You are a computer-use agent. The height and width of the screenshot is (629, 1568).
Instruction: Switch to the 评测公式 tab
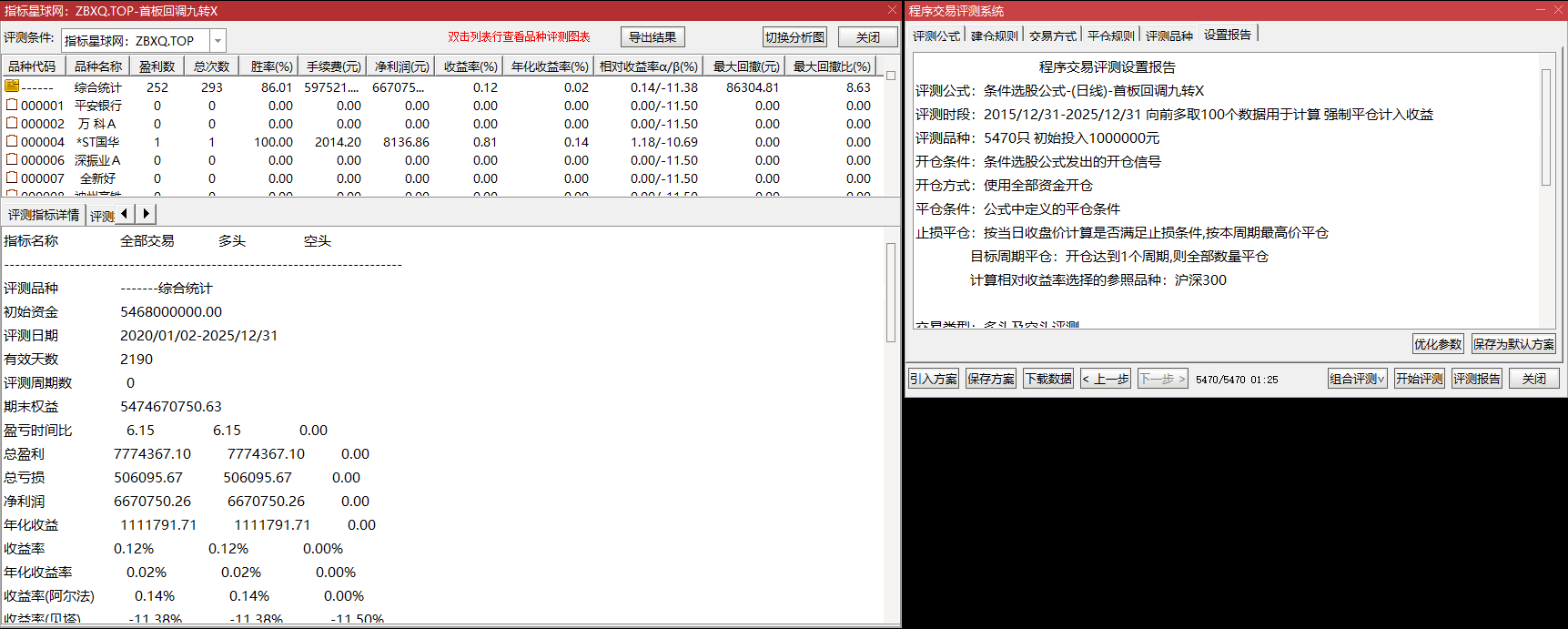pyautogui.click(x=936, y=36)
